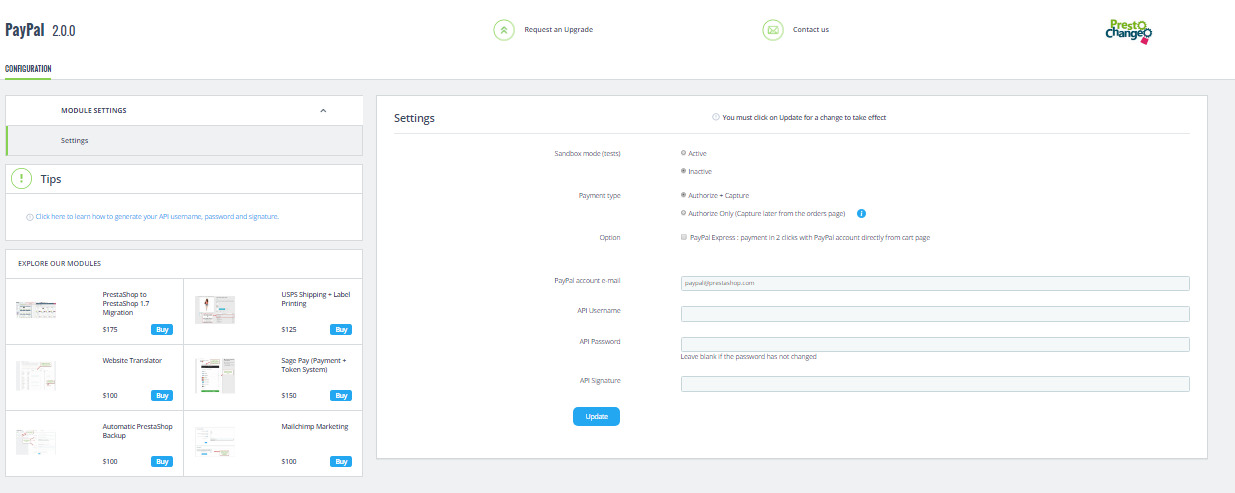Screen dimensions: 1235x493
Task: Buy Sage Pay module
Action: 341,395
